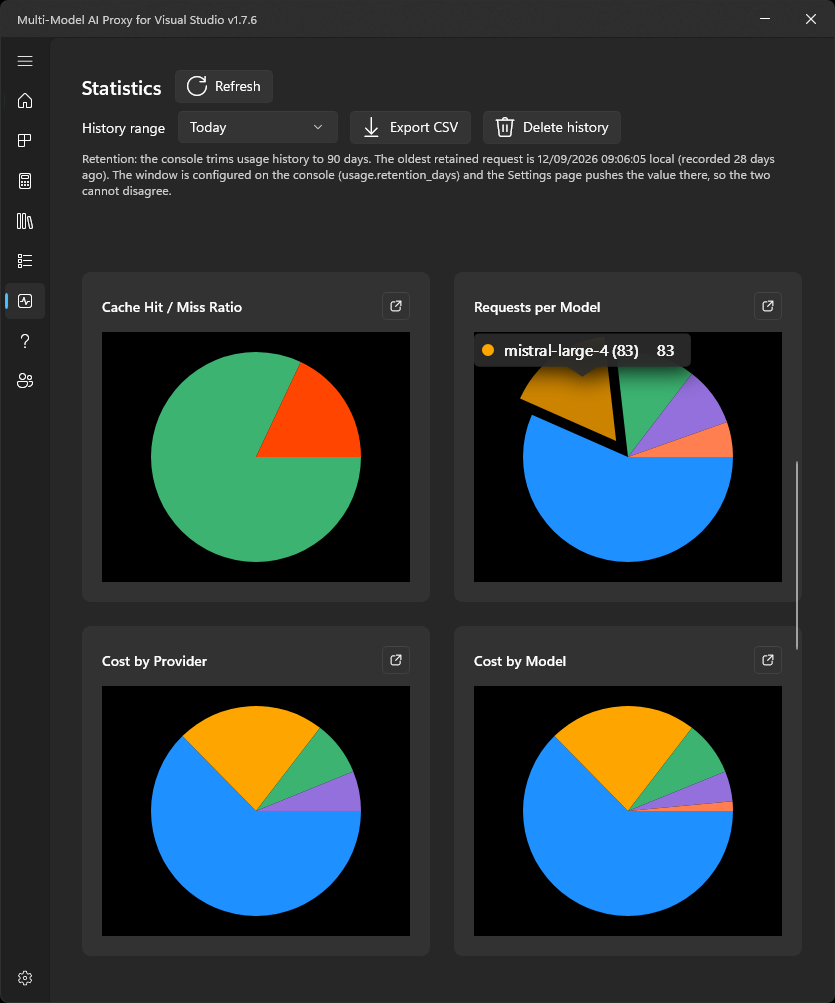This screenshot has width=835, height=1003.
Task: Click the Delete history button
Action: [x=552, y=127]
